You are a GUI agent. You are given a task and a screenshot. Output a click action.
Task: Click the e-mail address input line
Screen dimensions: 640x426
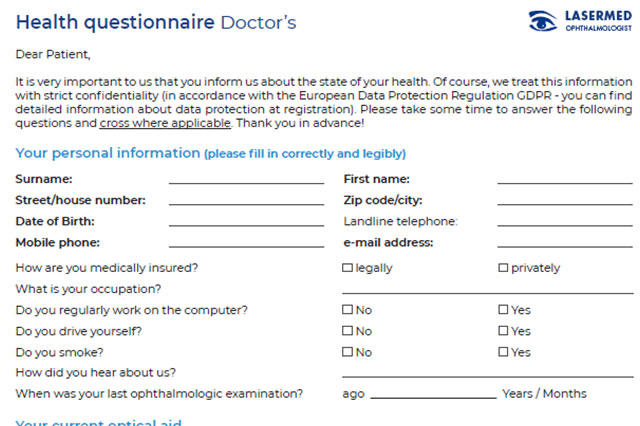tap(564, 243)
